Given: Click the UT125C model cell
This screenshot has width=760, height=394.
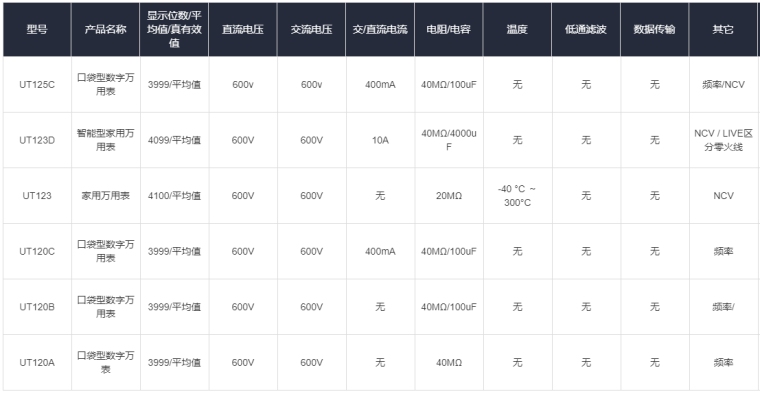Looking at the screenshot, I should pos(37,84).
